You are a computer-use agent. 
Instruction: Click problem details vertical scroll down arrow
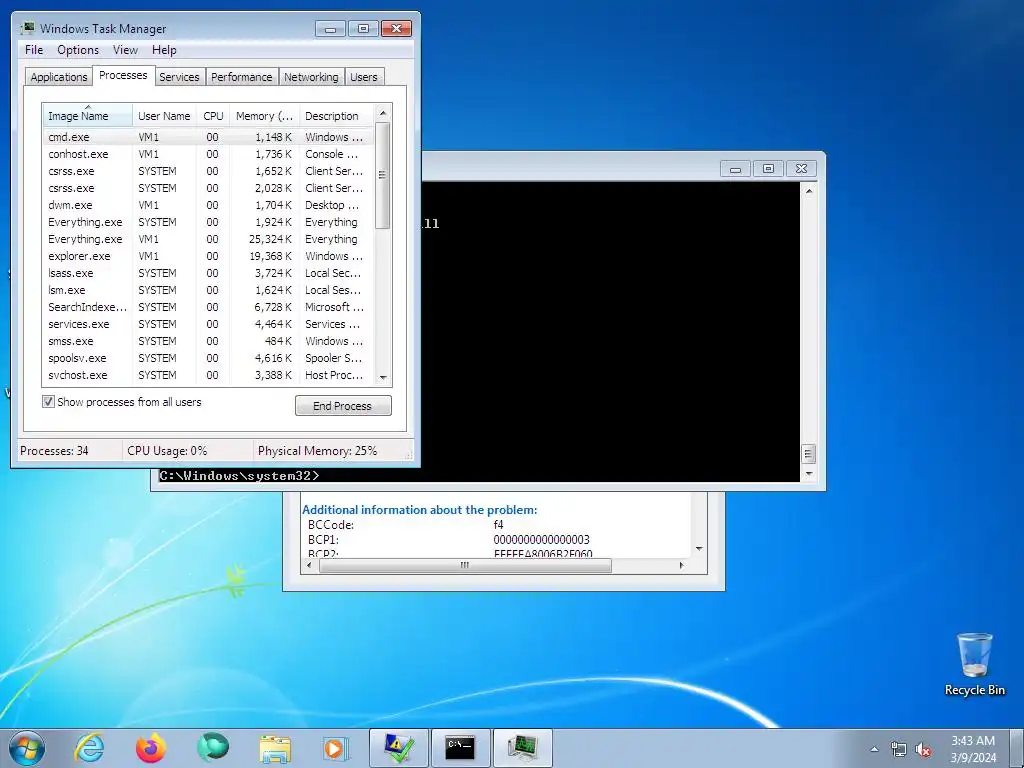(x=699, y=549)
